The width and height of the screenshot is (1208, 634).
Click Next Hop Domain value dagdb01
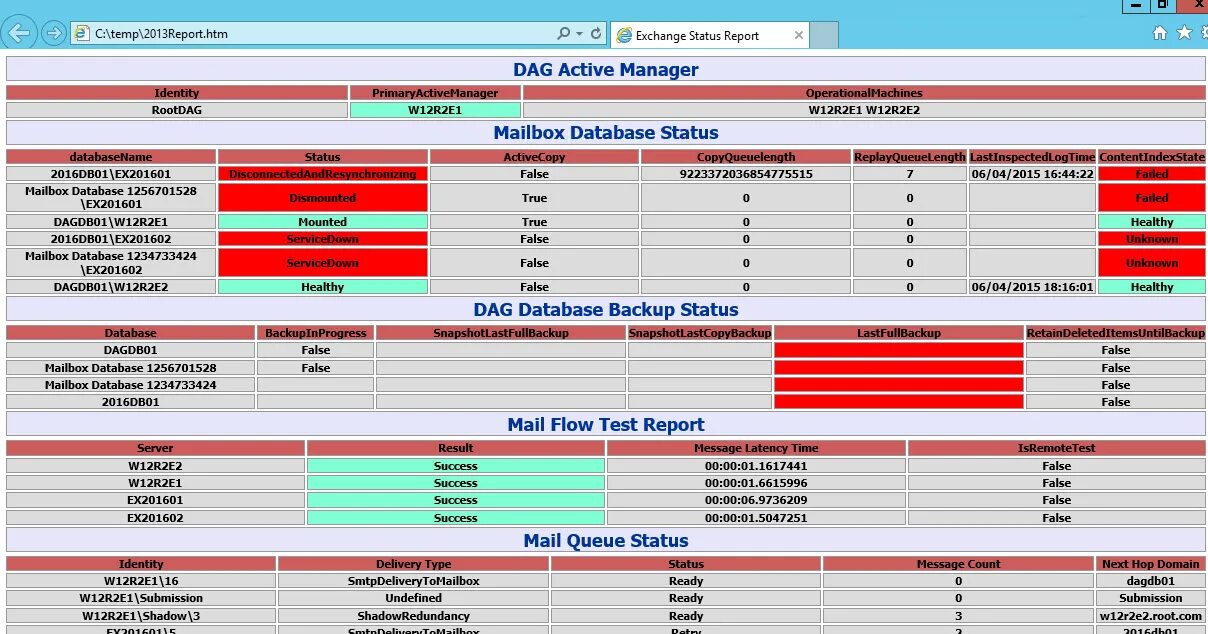tap(1150, 581)
